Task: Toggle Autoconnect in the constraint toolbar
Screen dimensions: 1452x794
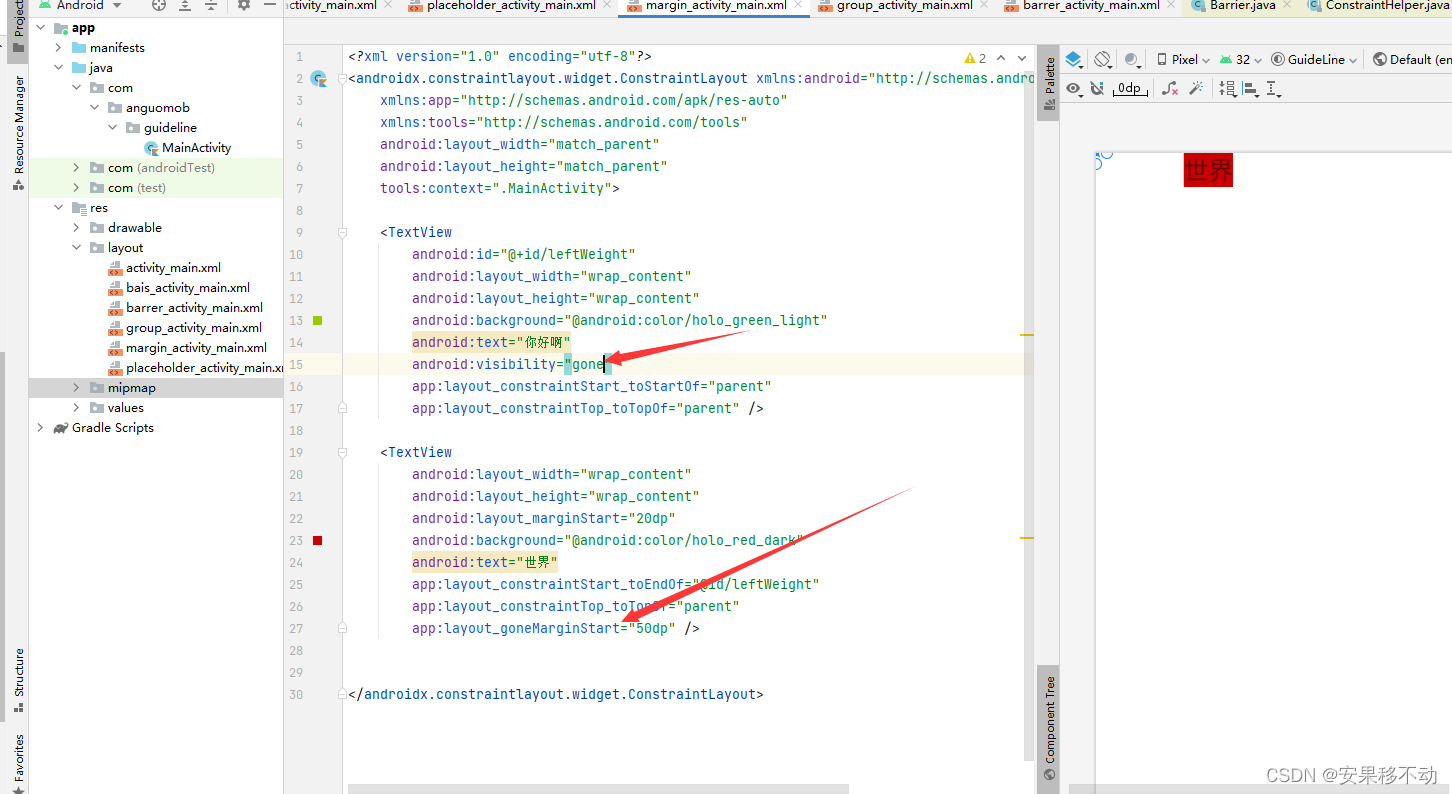Action: click(x=1098, y=88)
